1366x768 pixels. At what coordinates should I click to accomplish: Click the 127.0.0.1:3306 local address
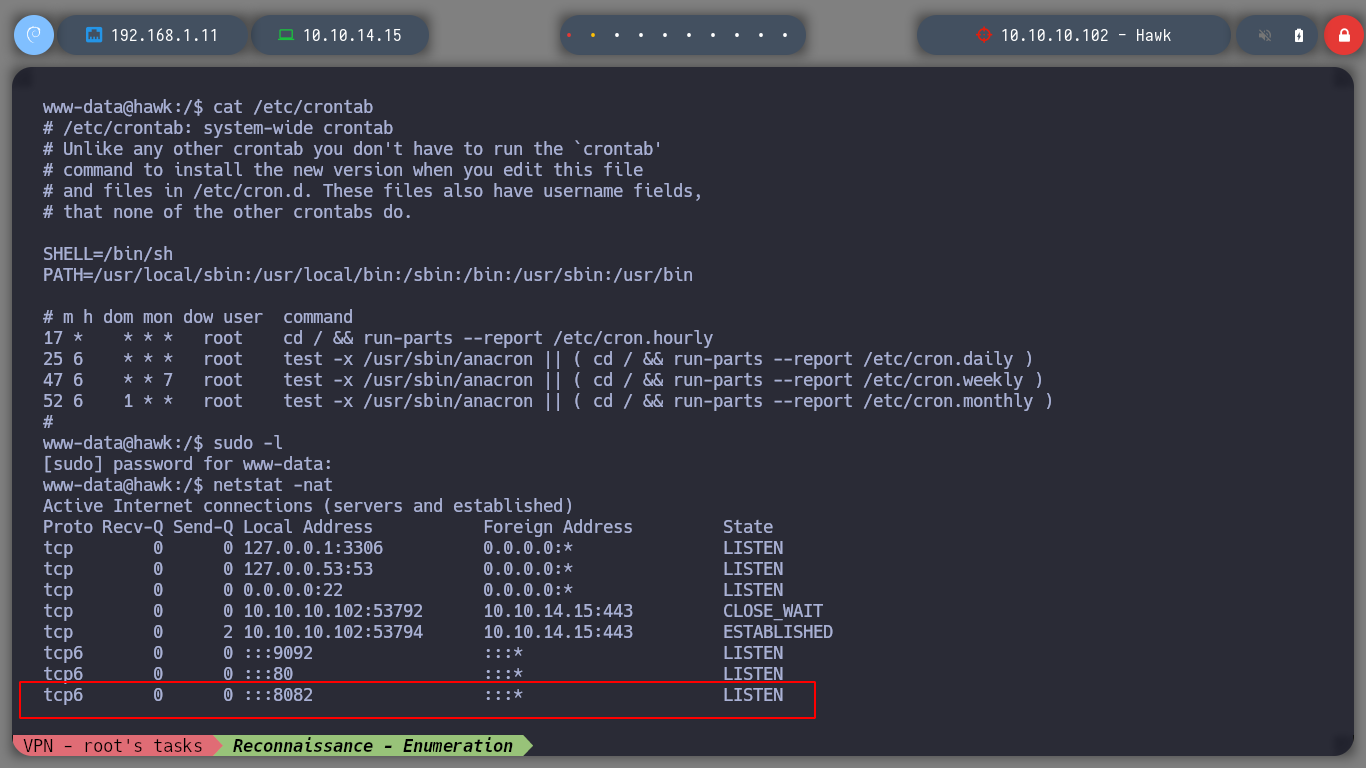coord(313,548)
